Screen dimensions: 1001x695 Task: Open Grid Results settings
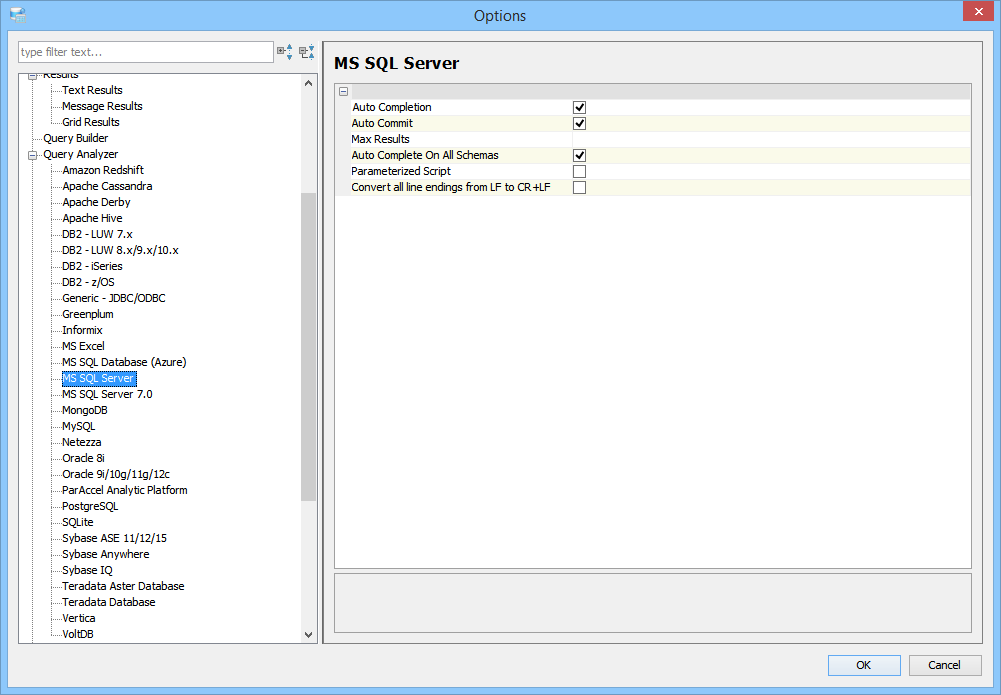[90, 122]
